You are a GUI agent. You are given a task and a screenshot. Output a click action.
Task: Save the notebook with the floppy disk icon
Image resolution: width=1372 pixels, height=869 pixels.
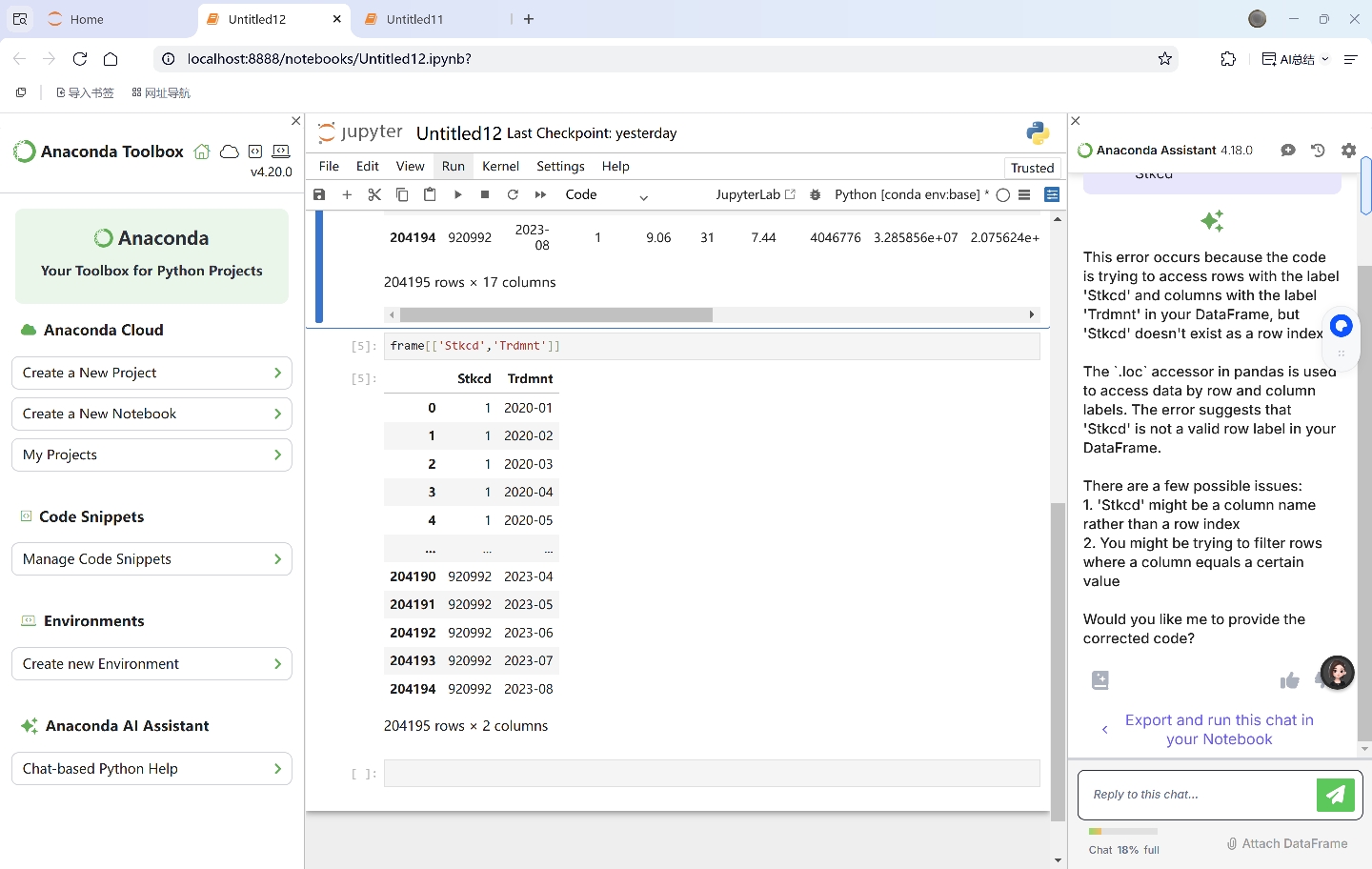(x=319, y=194)
